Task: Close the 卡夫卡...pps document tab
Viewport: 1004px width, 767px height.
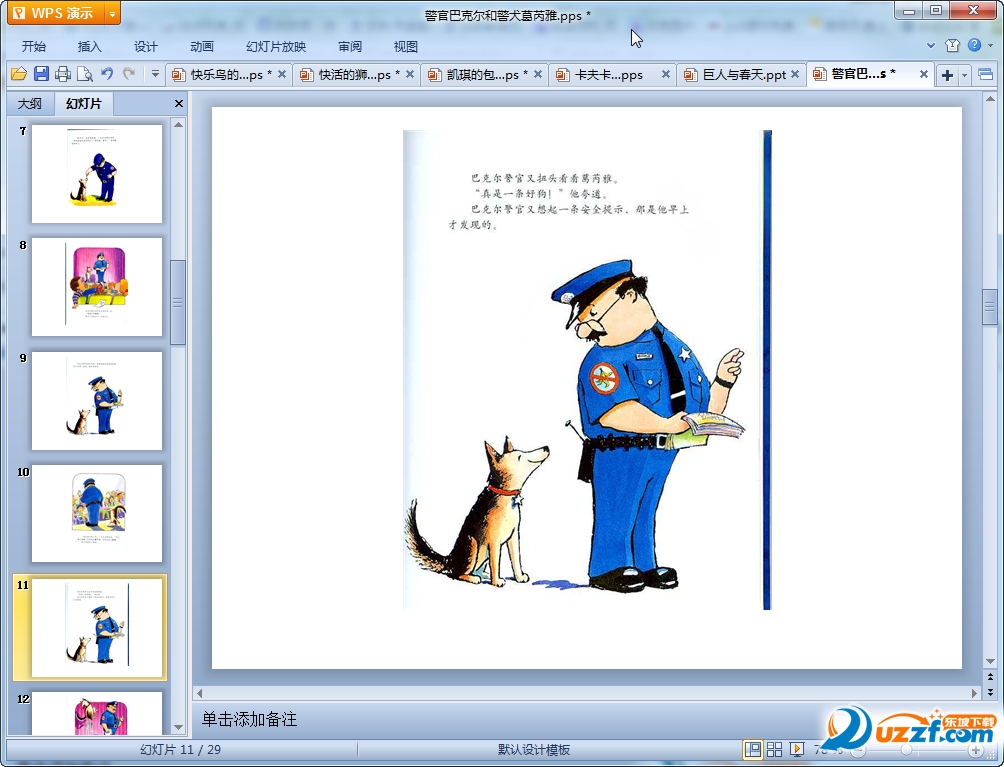Action: [x=666, y=74]
